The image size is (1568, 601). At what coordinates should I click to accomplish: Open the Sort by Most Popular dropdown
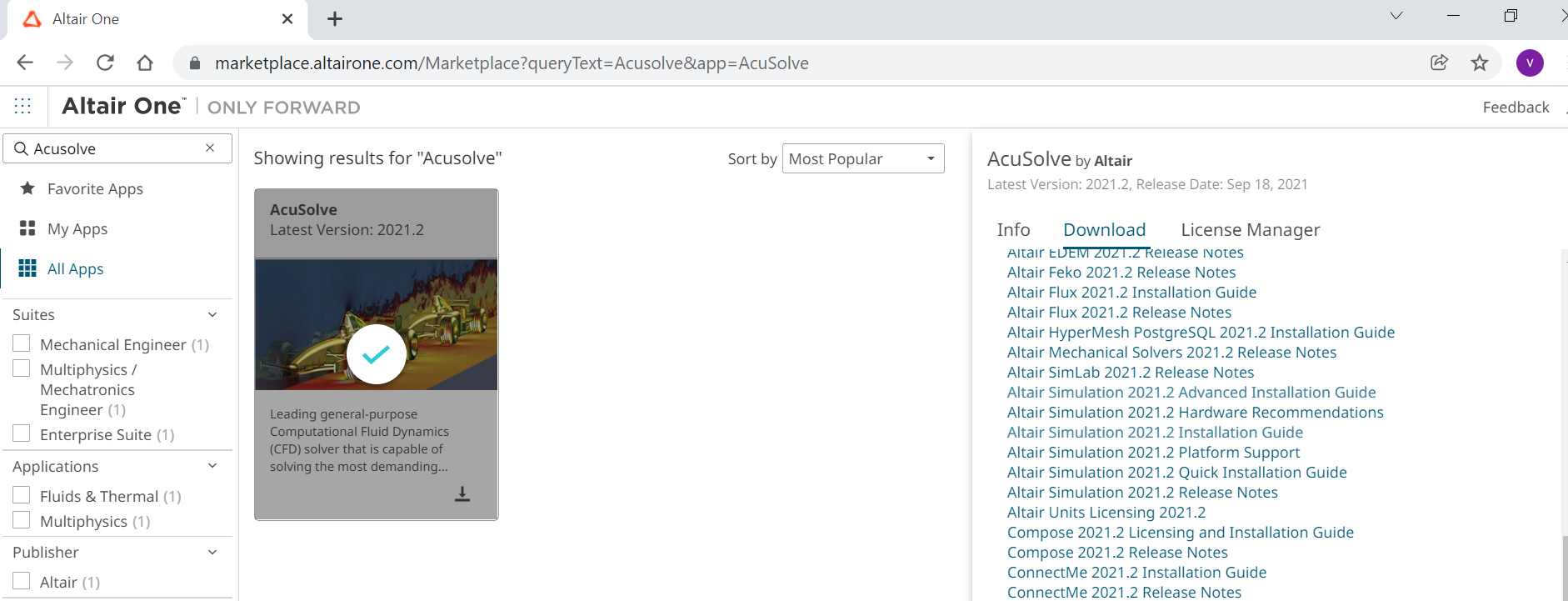click(862, 158)
